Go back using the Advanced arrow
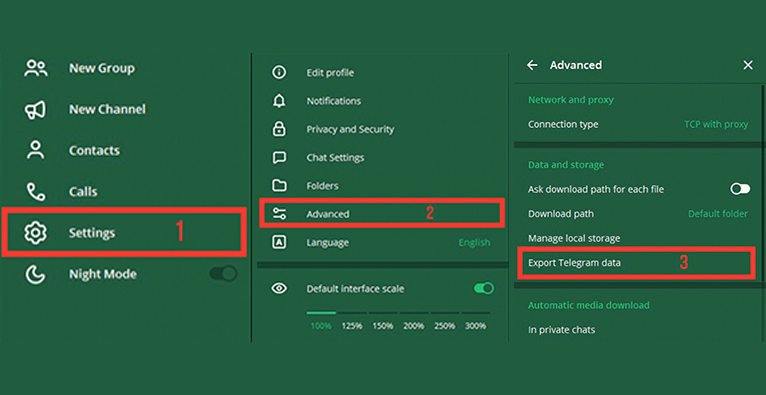Image resolution: width=766 pixels, height=395 pixels. click(532, 65)
